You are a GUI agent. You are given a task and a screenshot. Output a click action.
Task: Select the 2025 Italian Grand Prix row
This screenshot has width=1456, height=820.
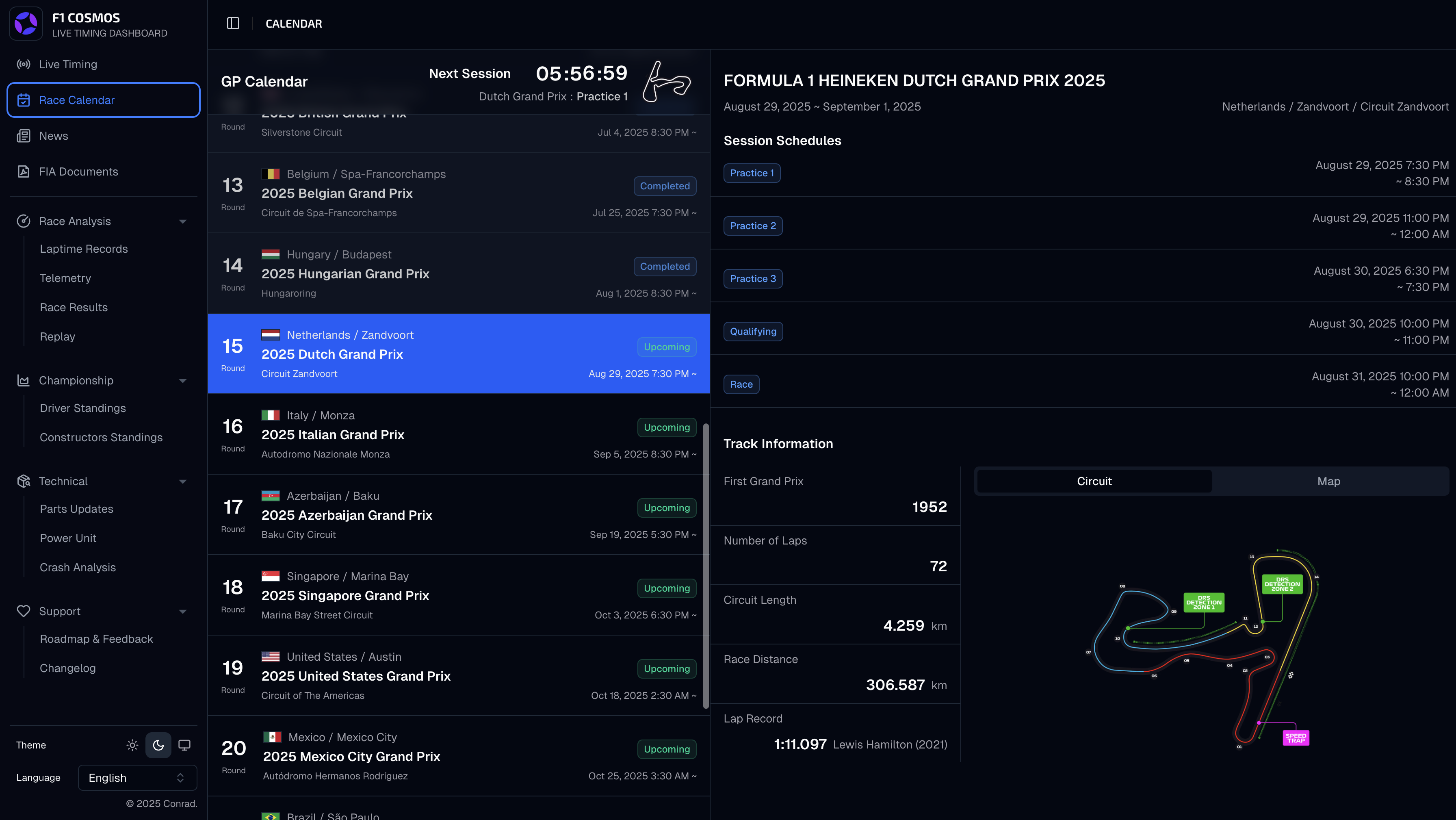(458, 434)
